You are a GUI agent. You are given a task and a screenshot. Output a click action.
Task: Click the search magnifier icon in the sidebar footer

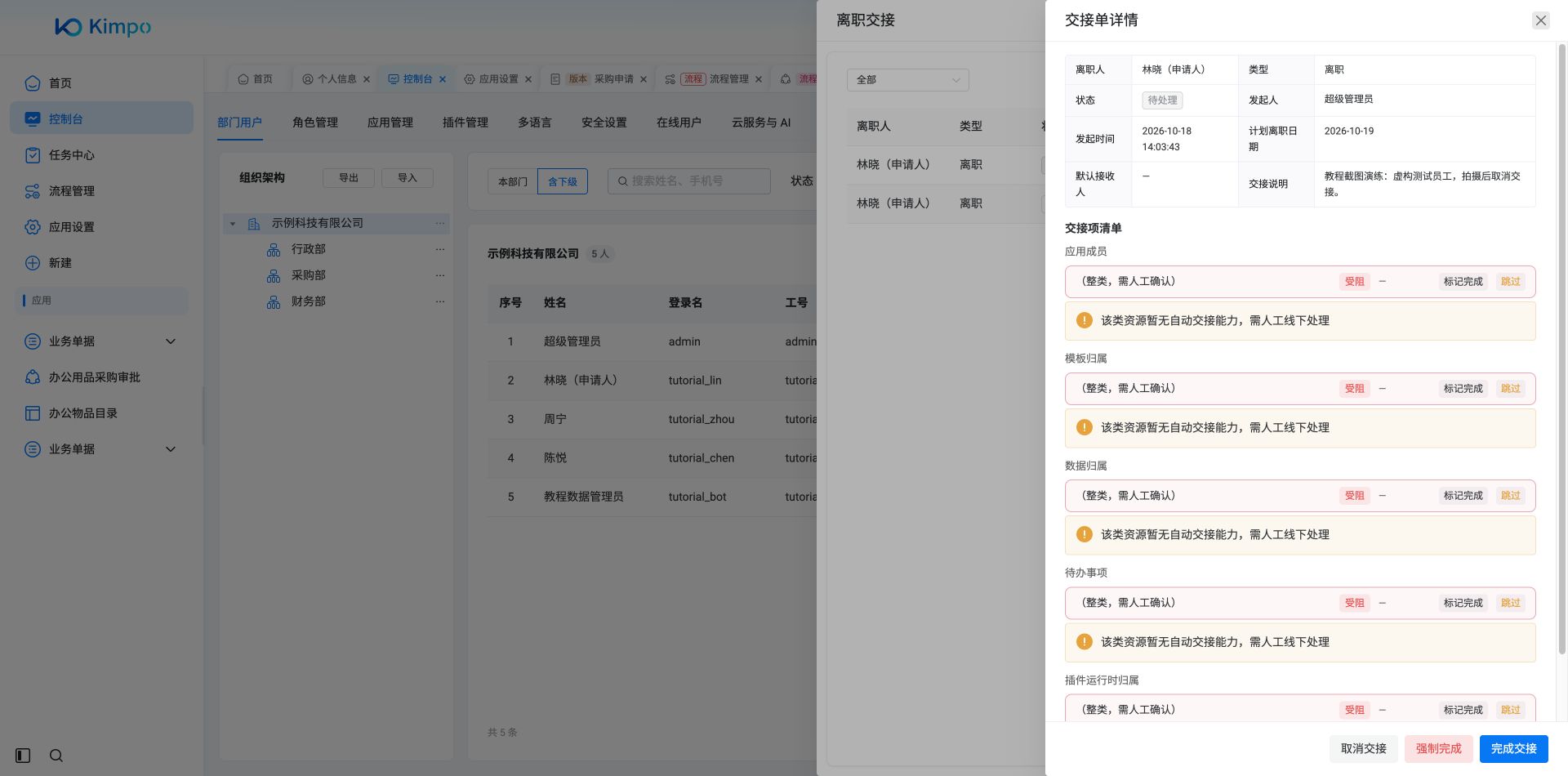tap(56, 756)
